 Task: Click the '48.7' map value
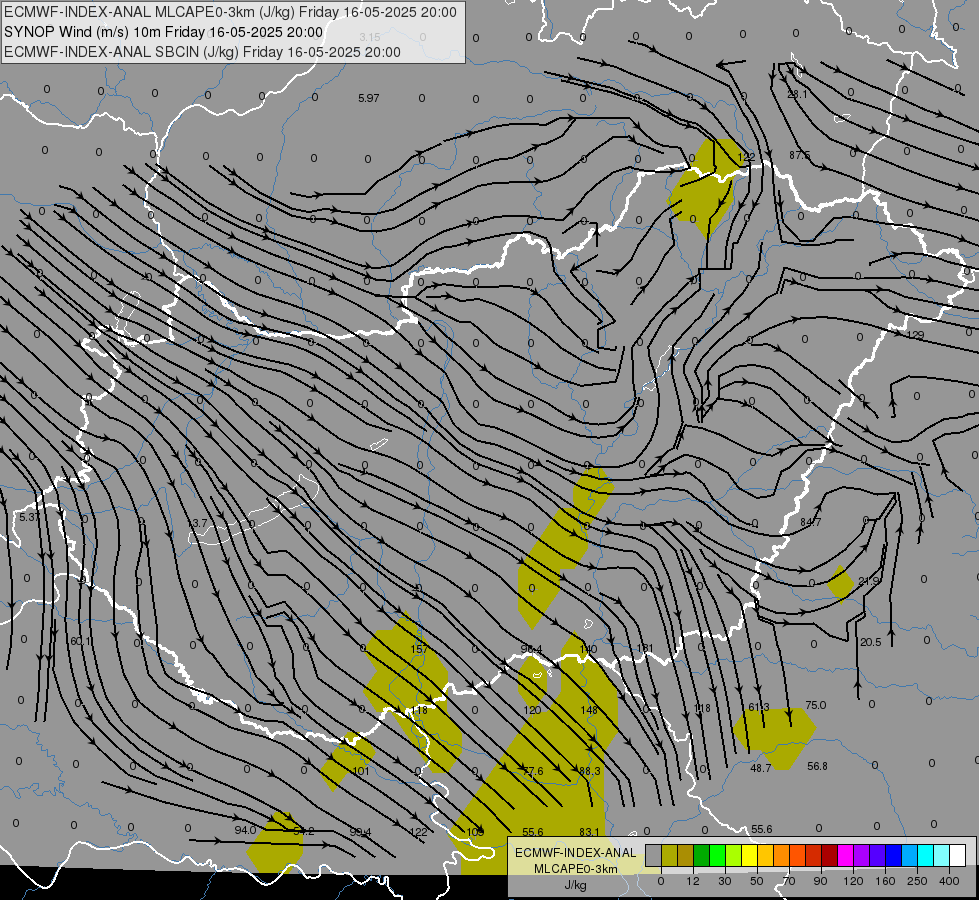pyautogui.click(x=760, y=768)
